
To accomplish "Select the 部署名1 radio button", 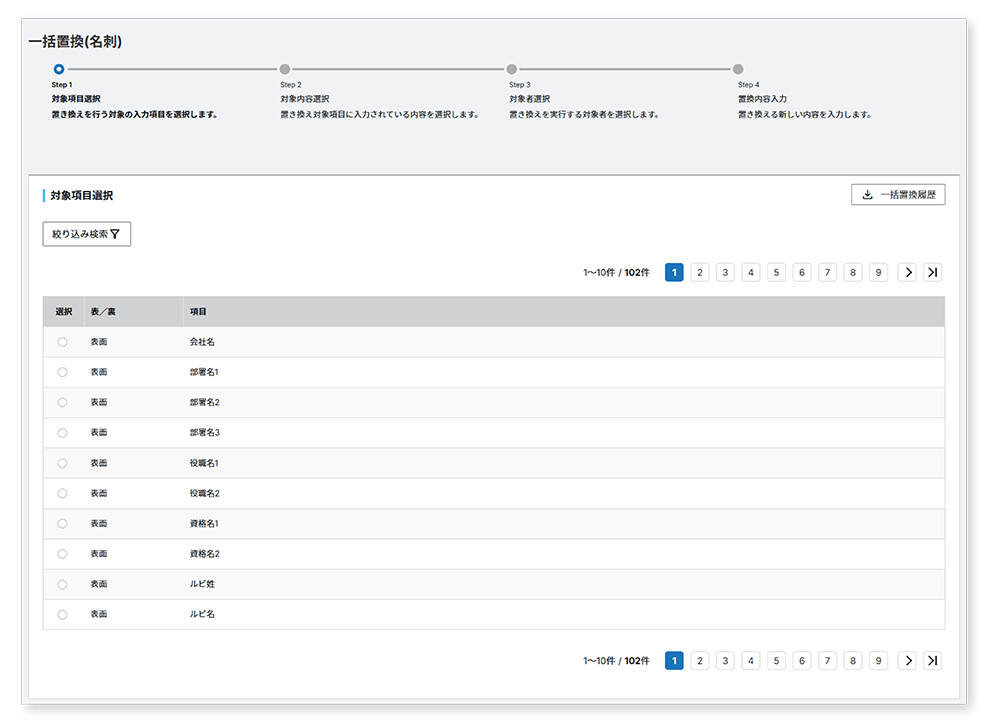I will point(62,372).
